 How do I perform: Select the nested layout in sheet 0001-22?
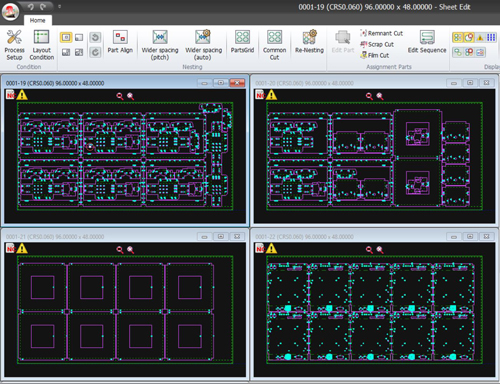(x=374, y=310)
